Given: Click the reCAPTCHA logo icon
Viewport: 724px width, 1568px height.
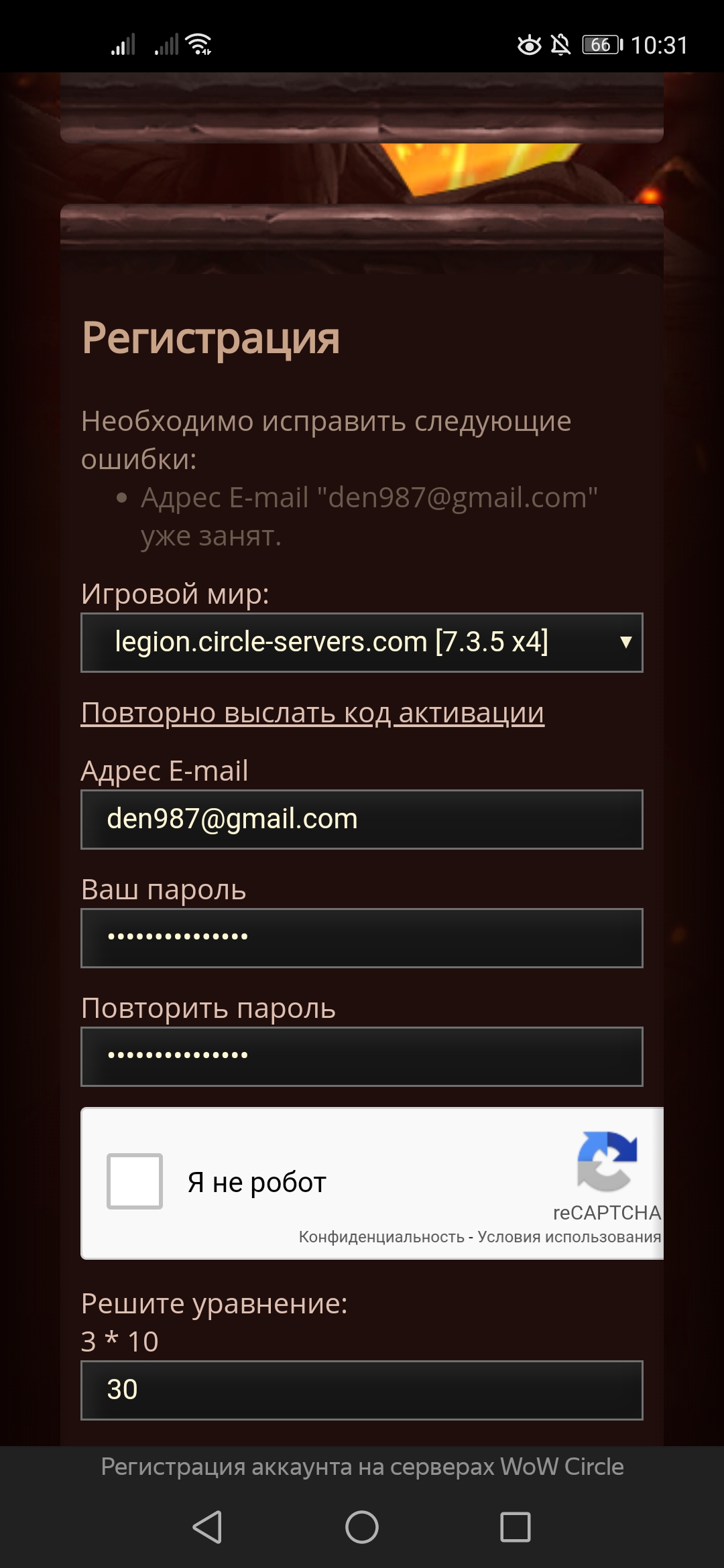Looking at the screenshot, I should point(607,1161).
